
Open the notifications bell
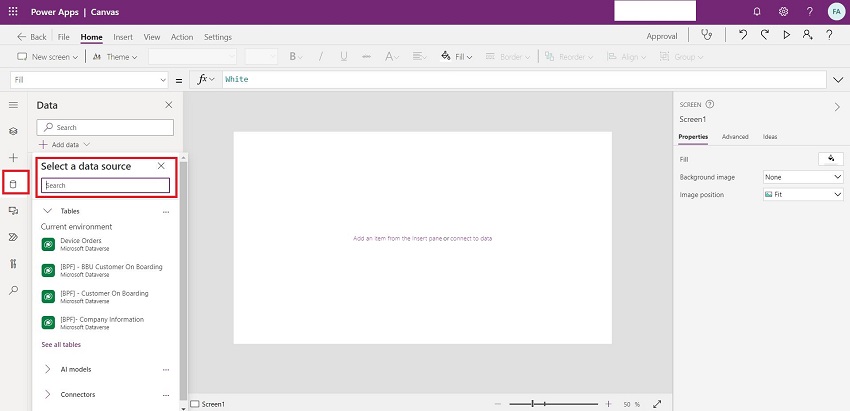[x=757, y=12]
